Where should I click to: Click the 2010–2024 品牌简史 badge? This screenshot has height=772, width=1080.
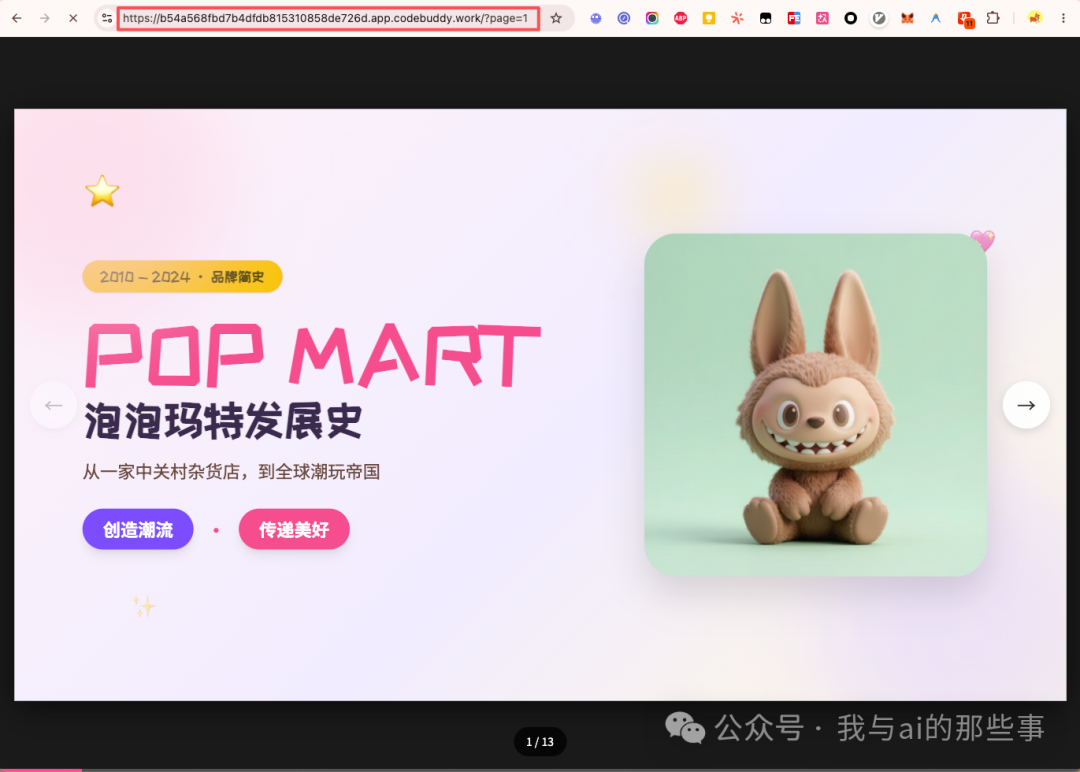pyautogui.click(x=183, y=277)
